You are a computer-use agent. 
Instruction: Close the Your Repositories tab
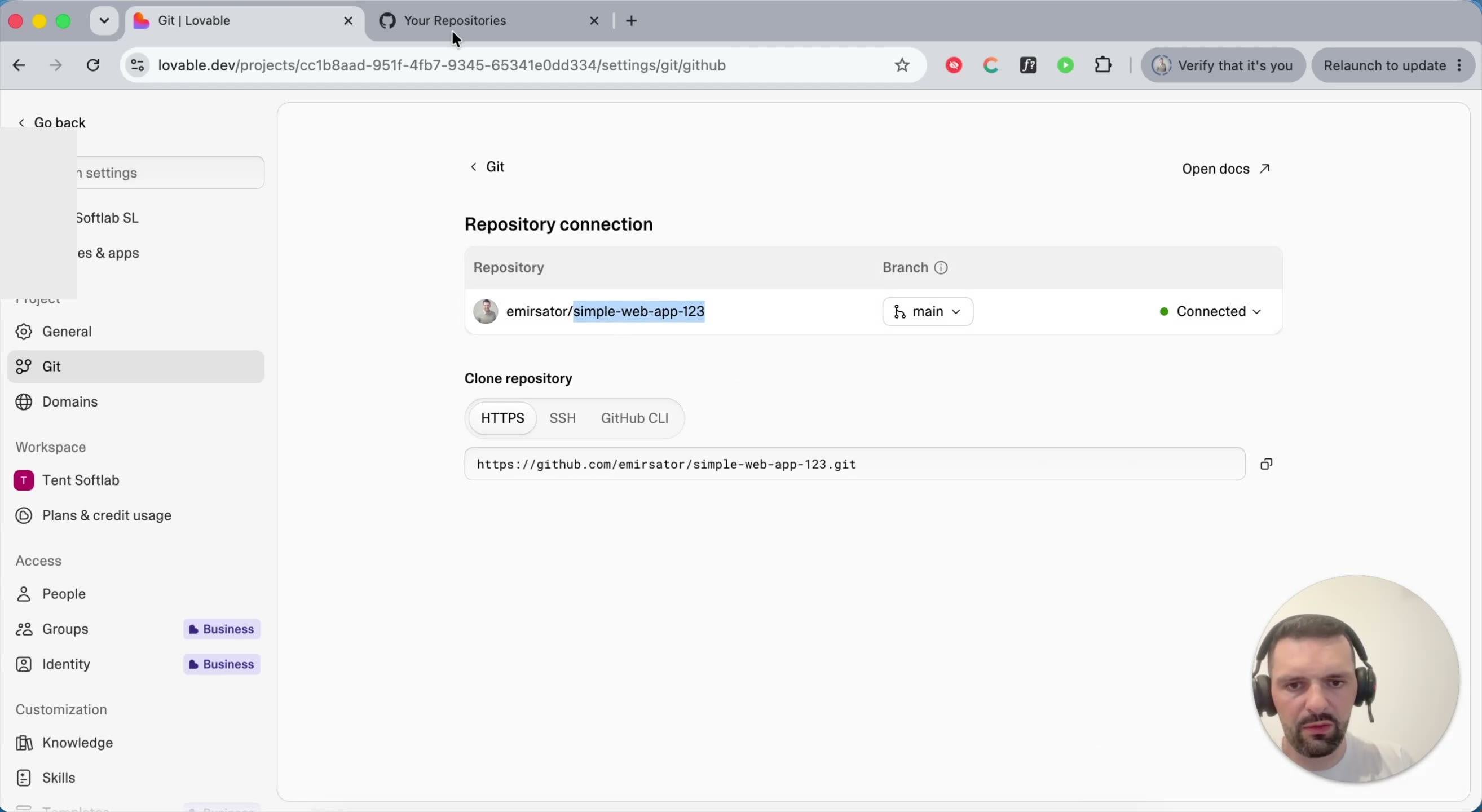[594, 21]
